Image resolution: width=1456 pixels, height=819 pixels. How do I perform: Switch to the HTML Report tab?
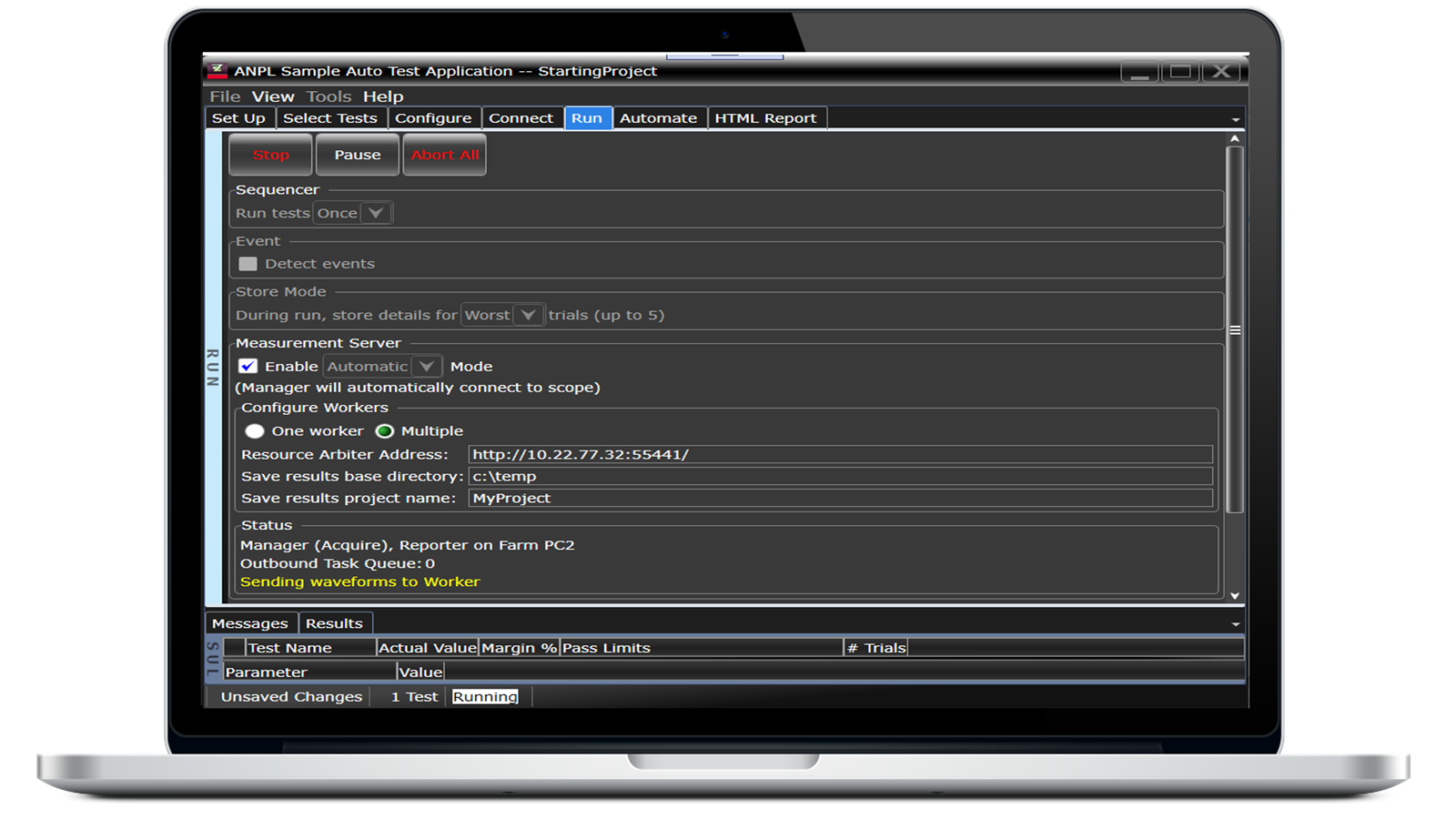point(765,118)
